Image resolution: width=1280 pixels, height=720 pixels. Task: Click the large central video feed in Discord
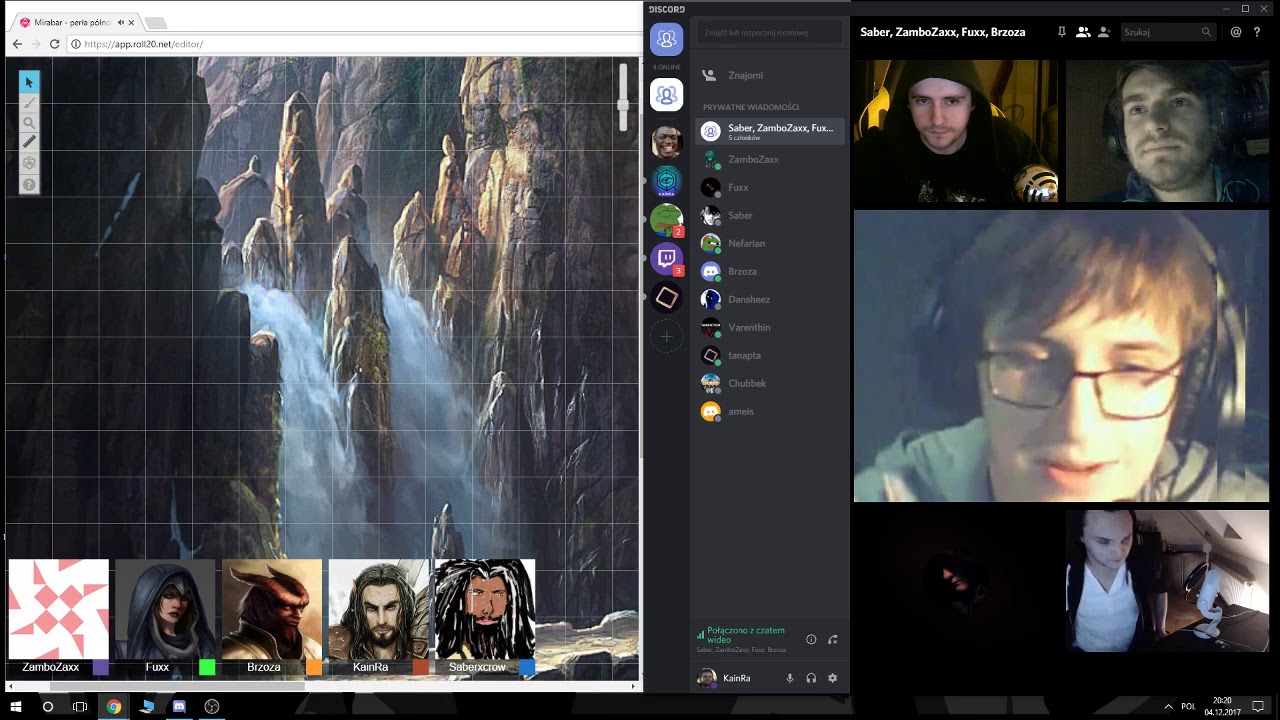pos(1061,356)
